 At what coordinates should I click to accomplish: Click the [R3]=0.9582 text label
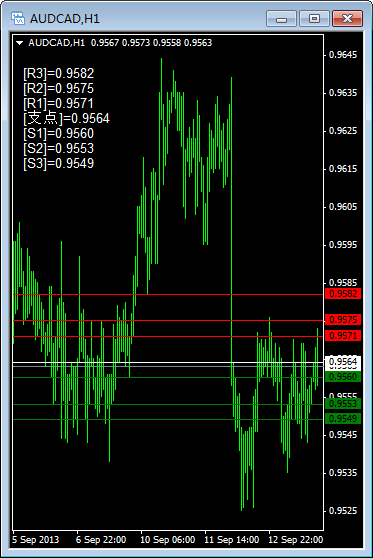coord(59,73)
